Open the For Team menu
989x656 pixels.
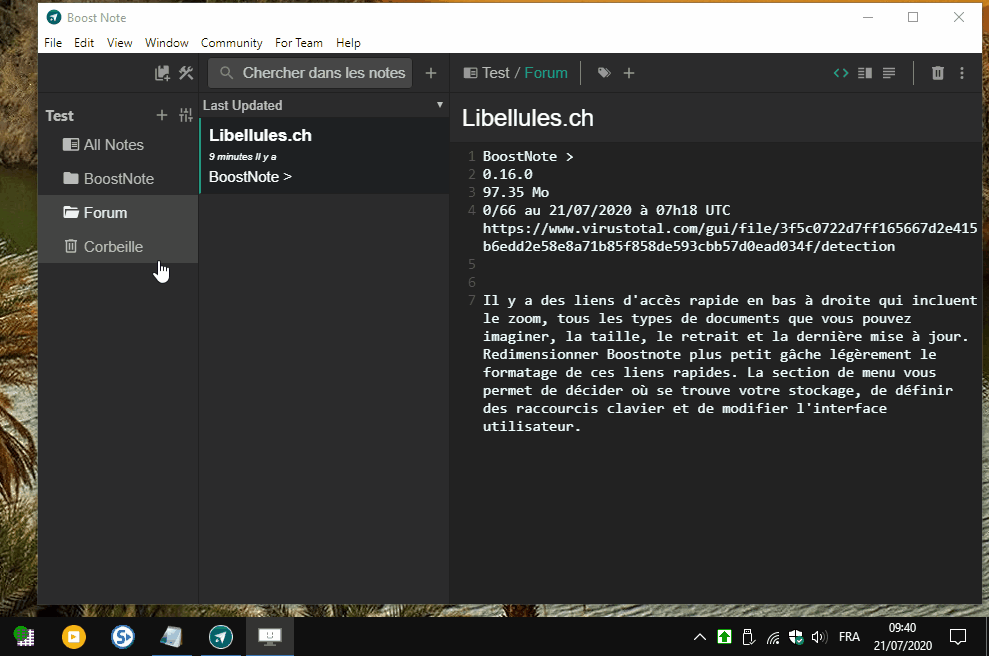click(x=298, y=43)
